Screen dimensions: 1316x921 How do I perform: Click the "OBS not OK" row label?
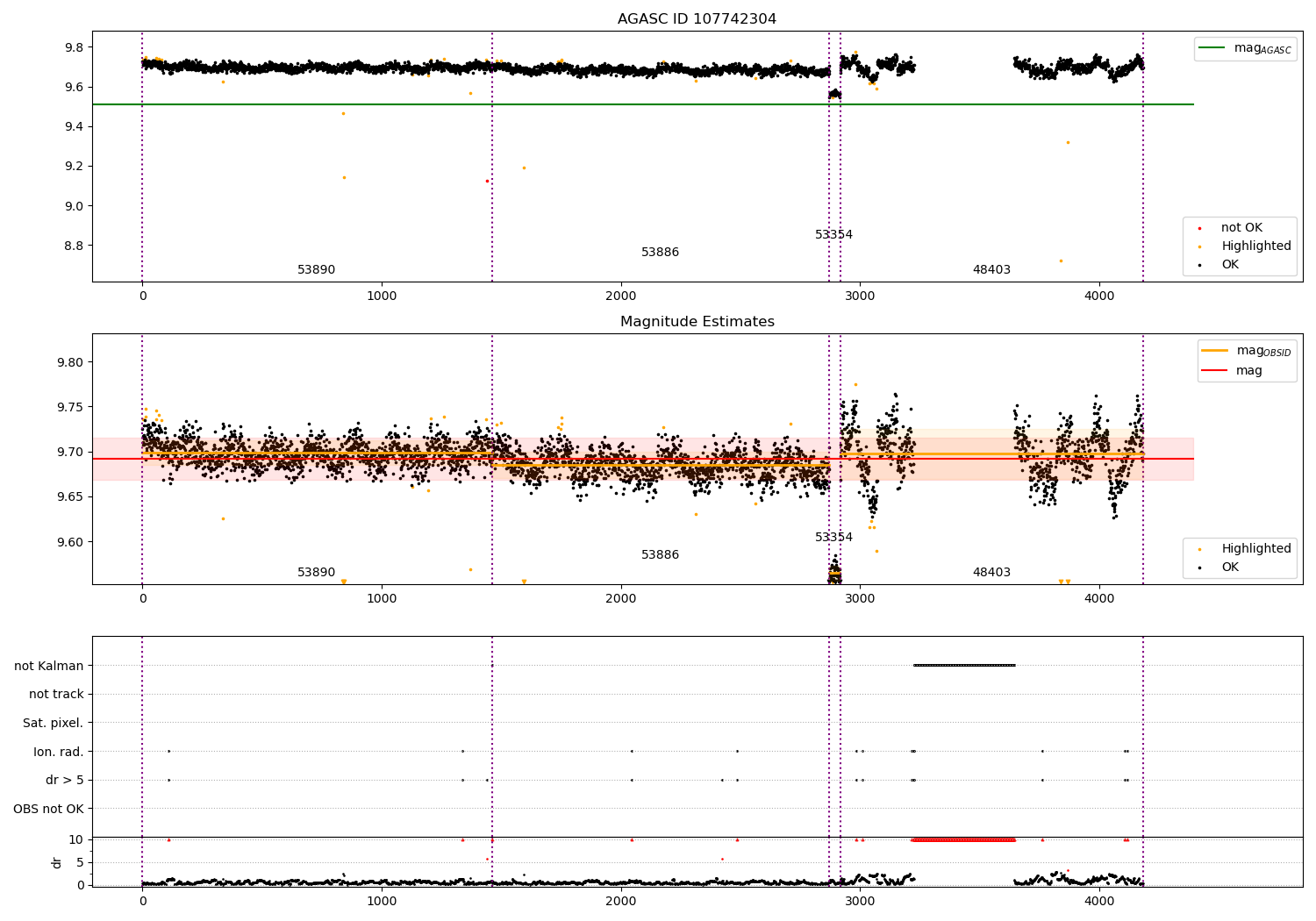tap(48, 809)
